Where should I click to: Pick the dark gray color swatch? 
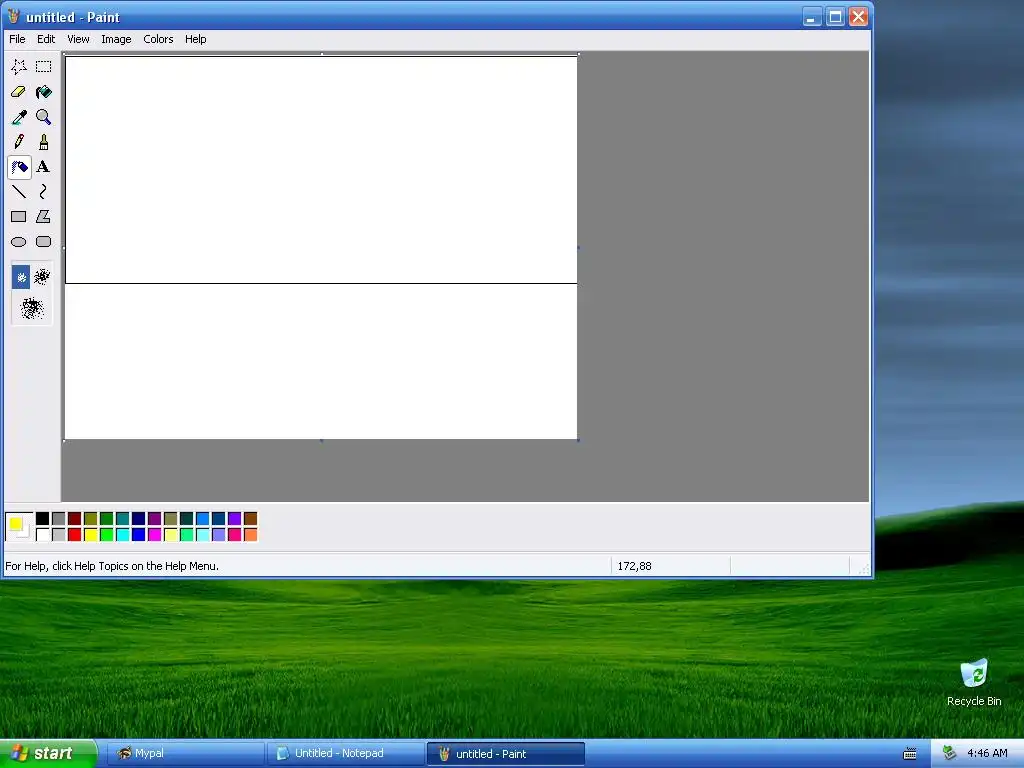pyautogui.click(x=59, y=519)
